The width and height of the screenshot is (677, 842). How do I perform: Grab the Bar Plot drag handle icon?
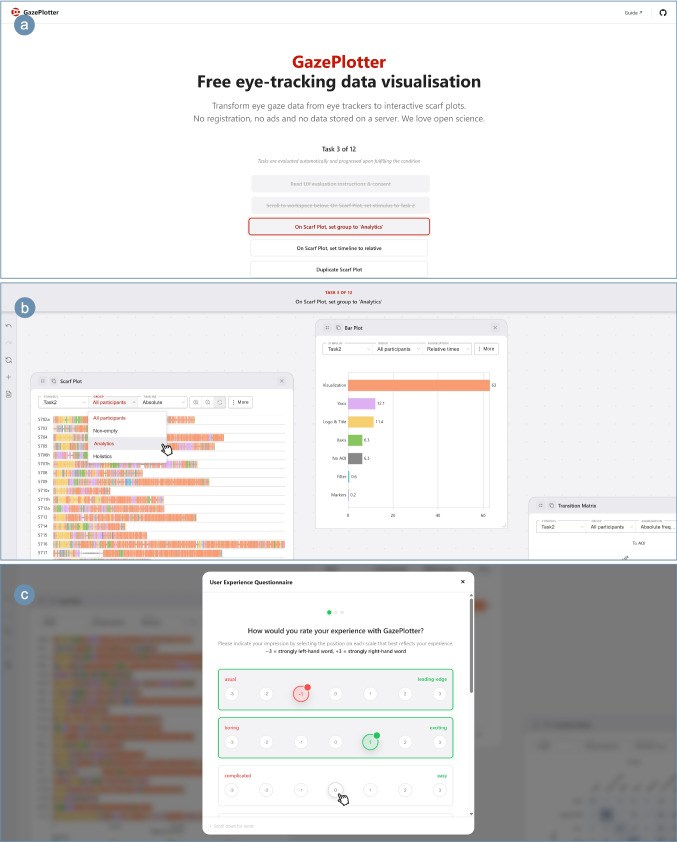pos(327,328)
